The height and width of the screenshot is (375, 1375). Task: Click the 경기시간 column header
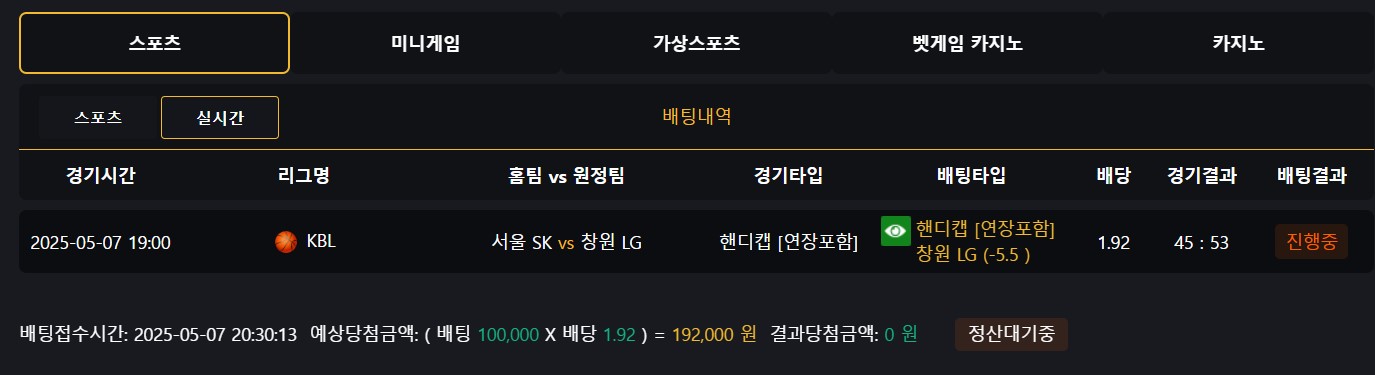(x=100, y=176)
